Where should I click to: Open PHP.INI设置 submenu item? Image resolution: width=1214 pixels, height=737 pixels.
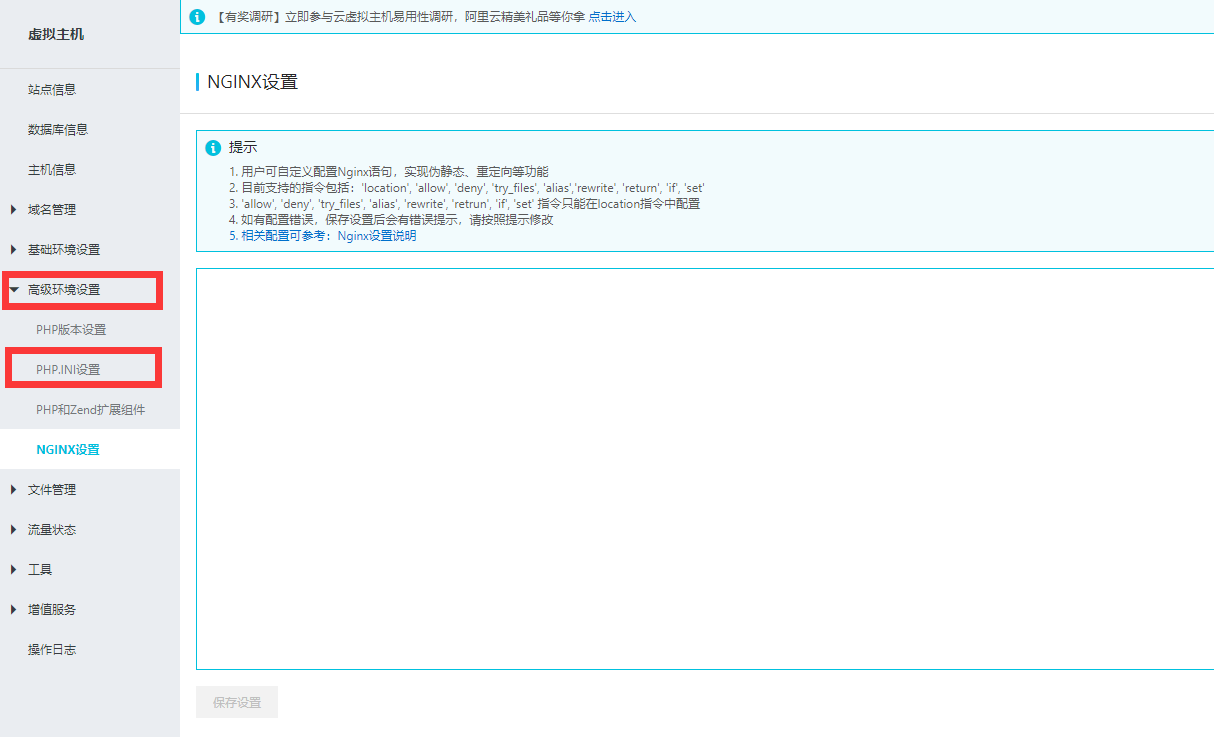(68, 369)
